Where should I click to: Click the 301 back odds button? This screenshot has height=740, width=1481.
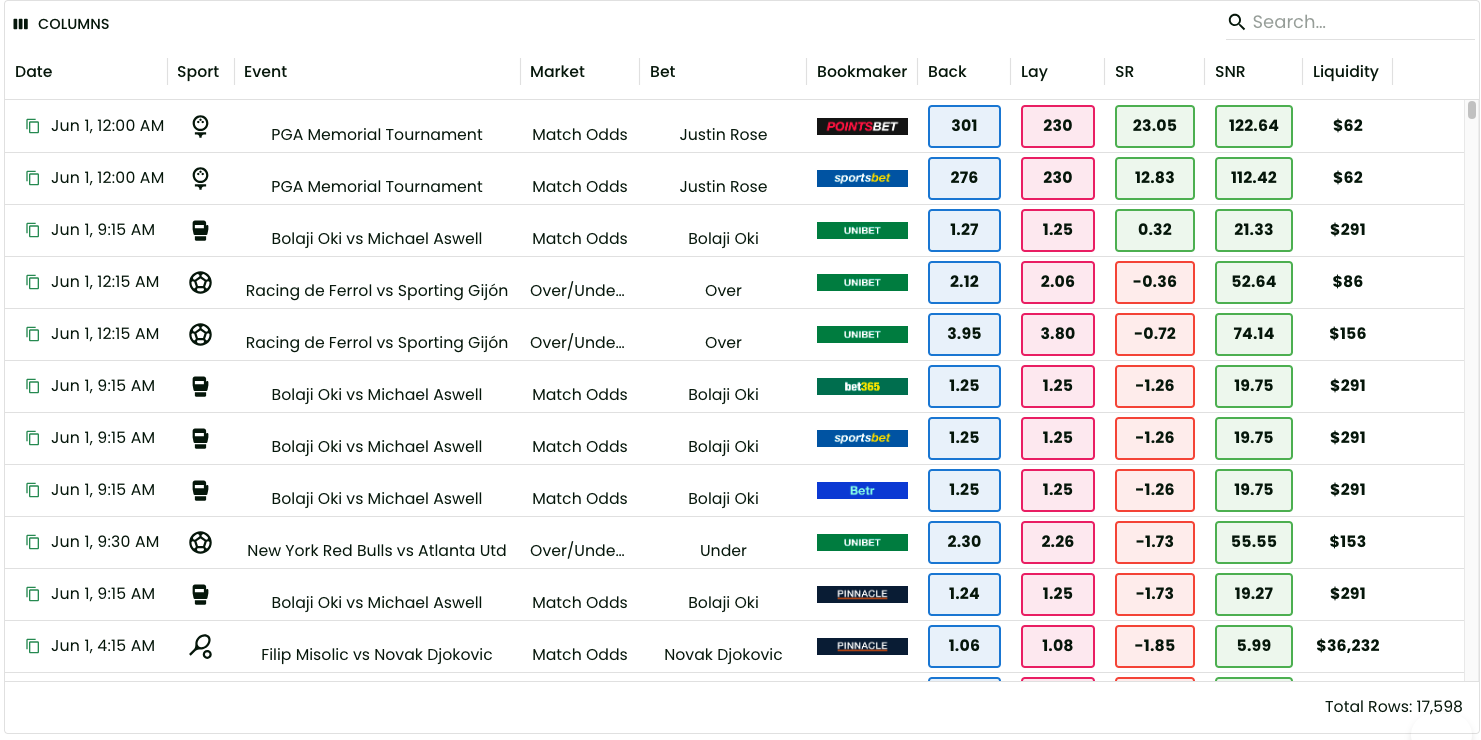pos(964,126)
